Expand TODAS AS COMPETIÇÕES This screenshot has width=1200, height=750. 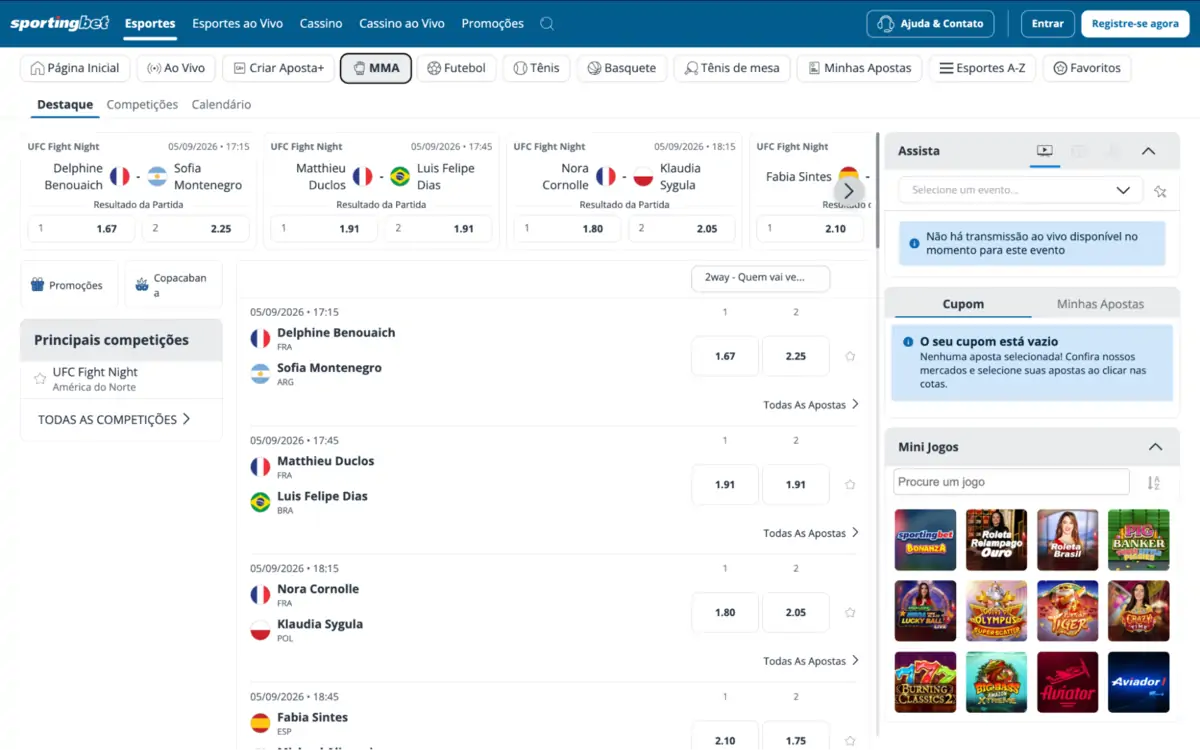click(114, 420)
